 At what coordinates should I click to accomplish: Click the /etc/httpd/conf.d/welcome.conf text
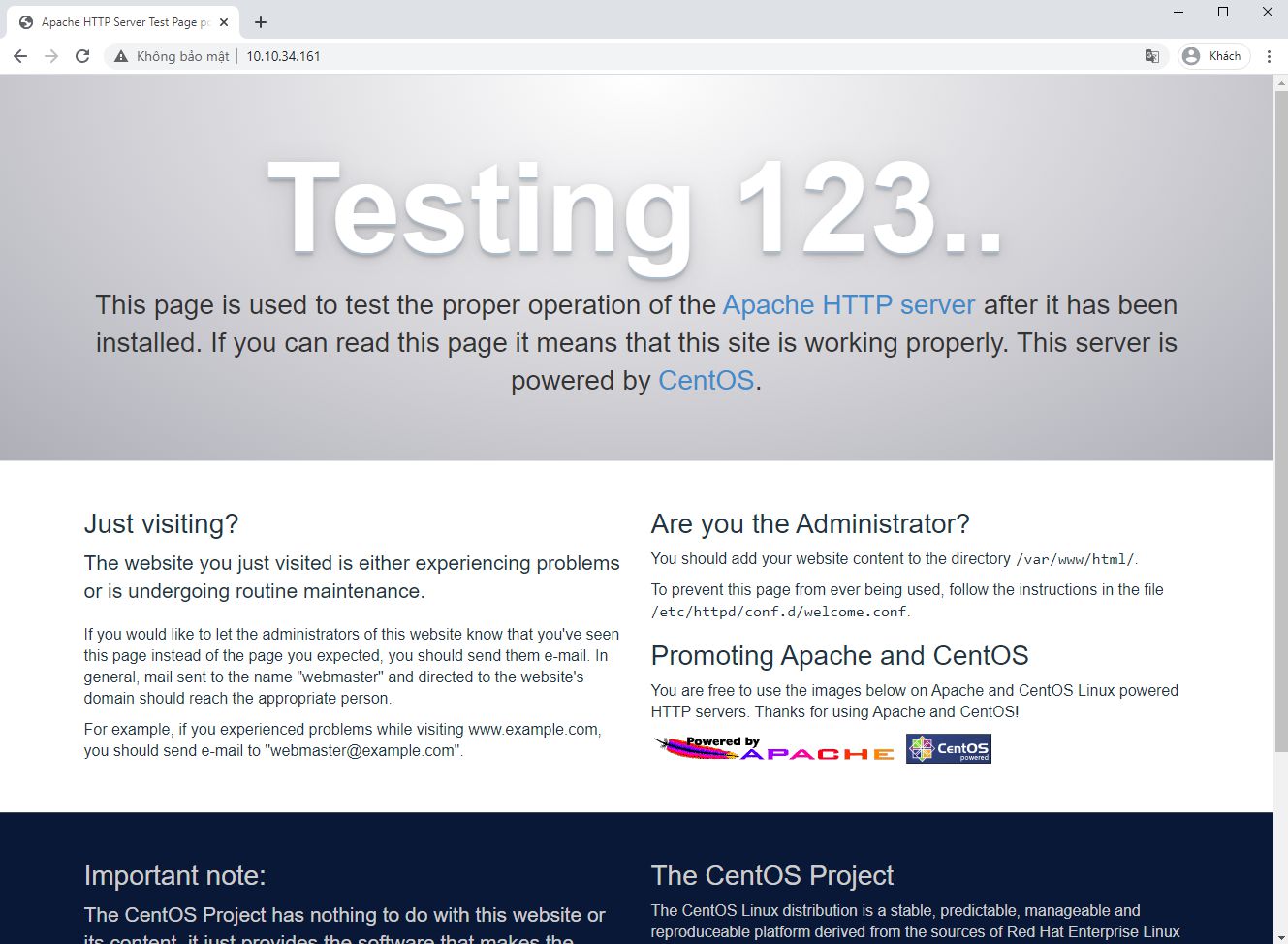[x=780, y=612]
